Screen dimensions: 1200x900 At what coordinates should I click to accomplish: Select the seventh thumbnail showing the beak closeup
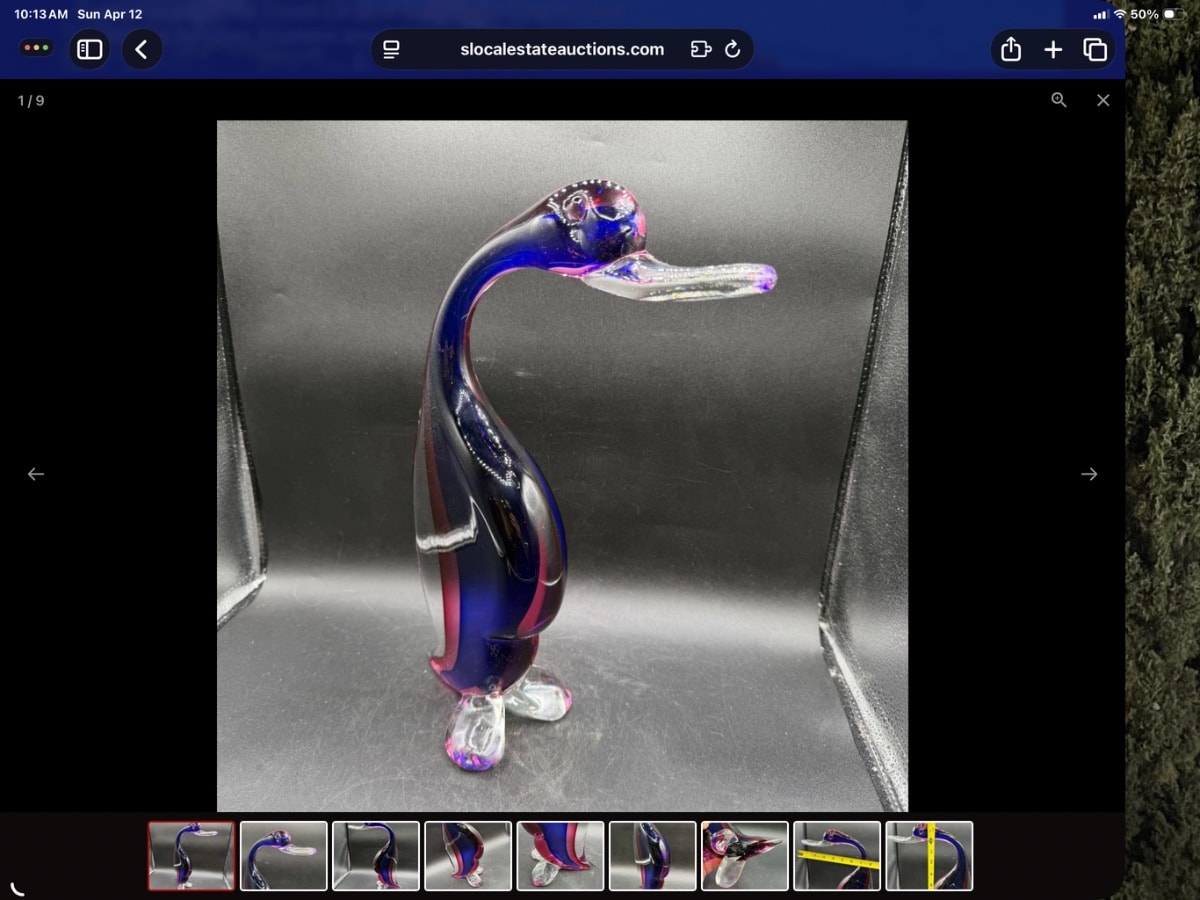tap(745, 856)
